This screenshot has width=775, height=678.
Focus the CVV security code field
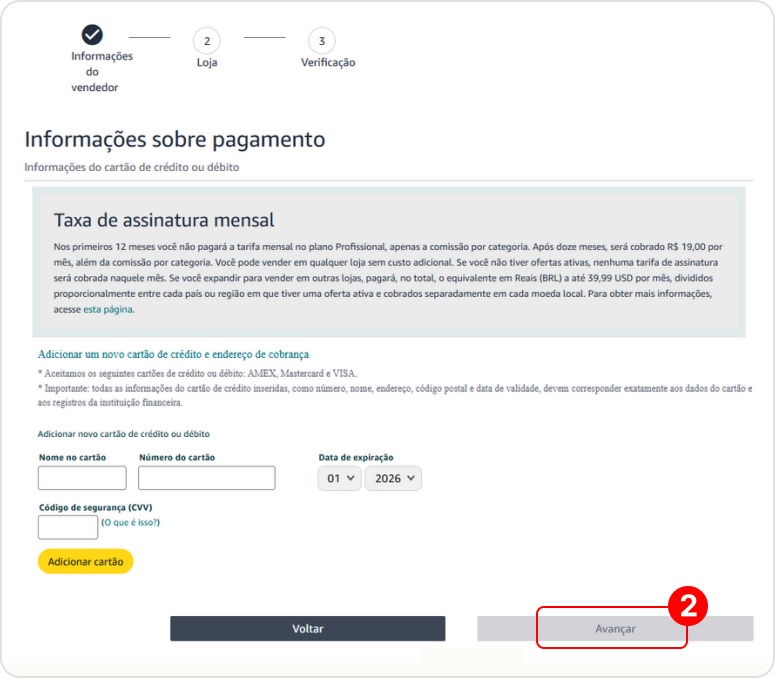click(68, 527)
